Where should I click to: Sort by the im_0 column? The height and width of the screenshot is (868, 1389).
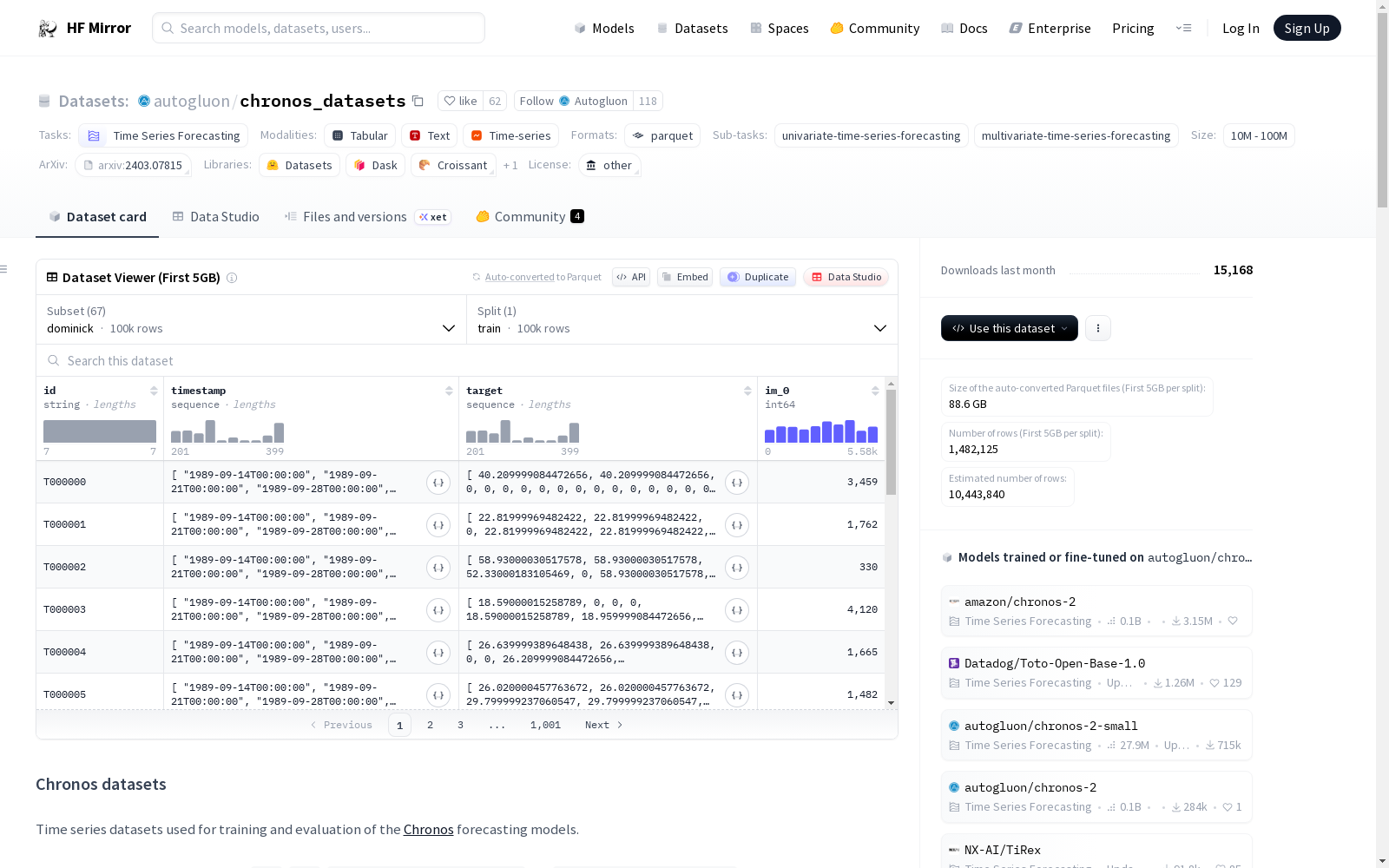[875, 391]
